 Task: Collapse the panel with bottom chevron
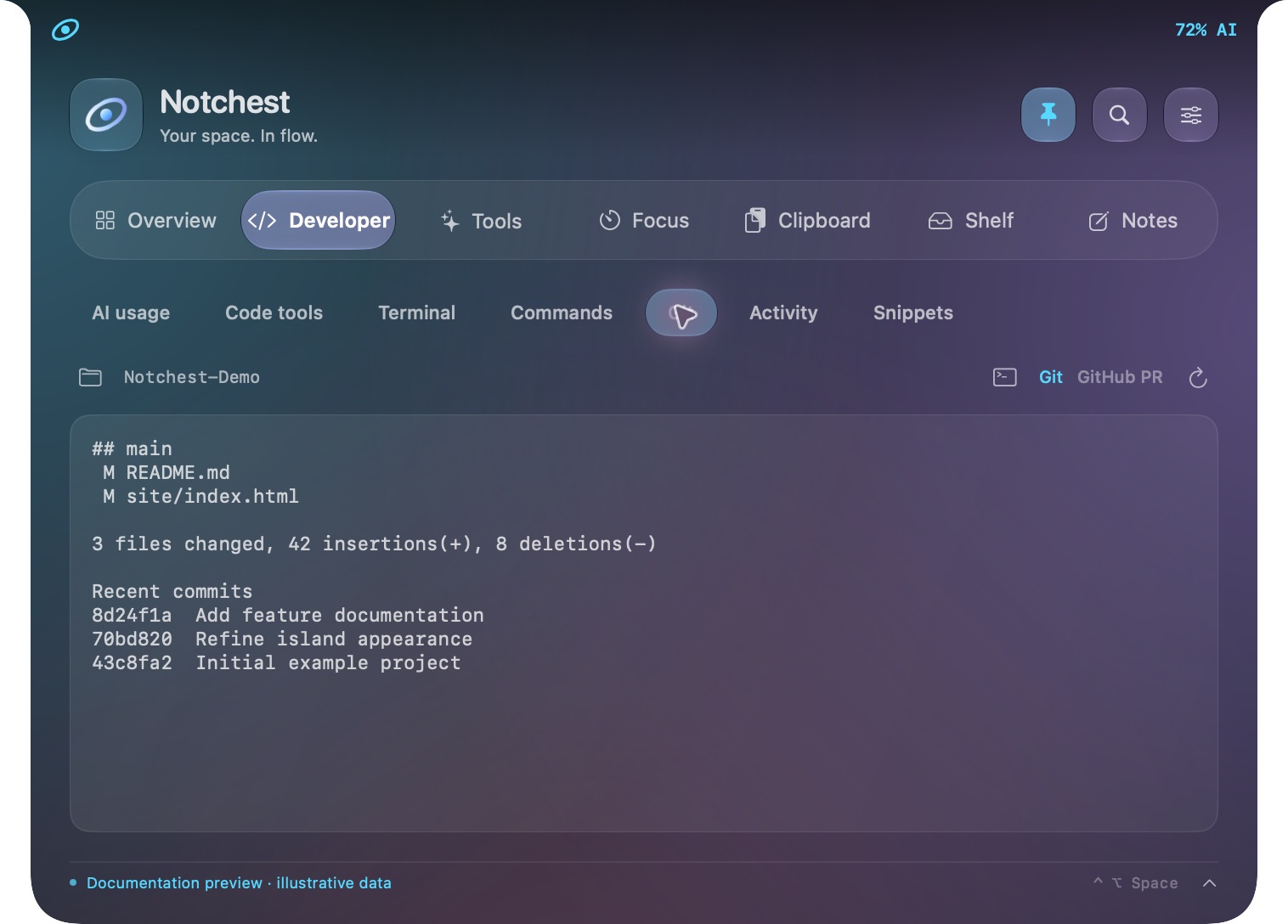tap(1210, 883)
